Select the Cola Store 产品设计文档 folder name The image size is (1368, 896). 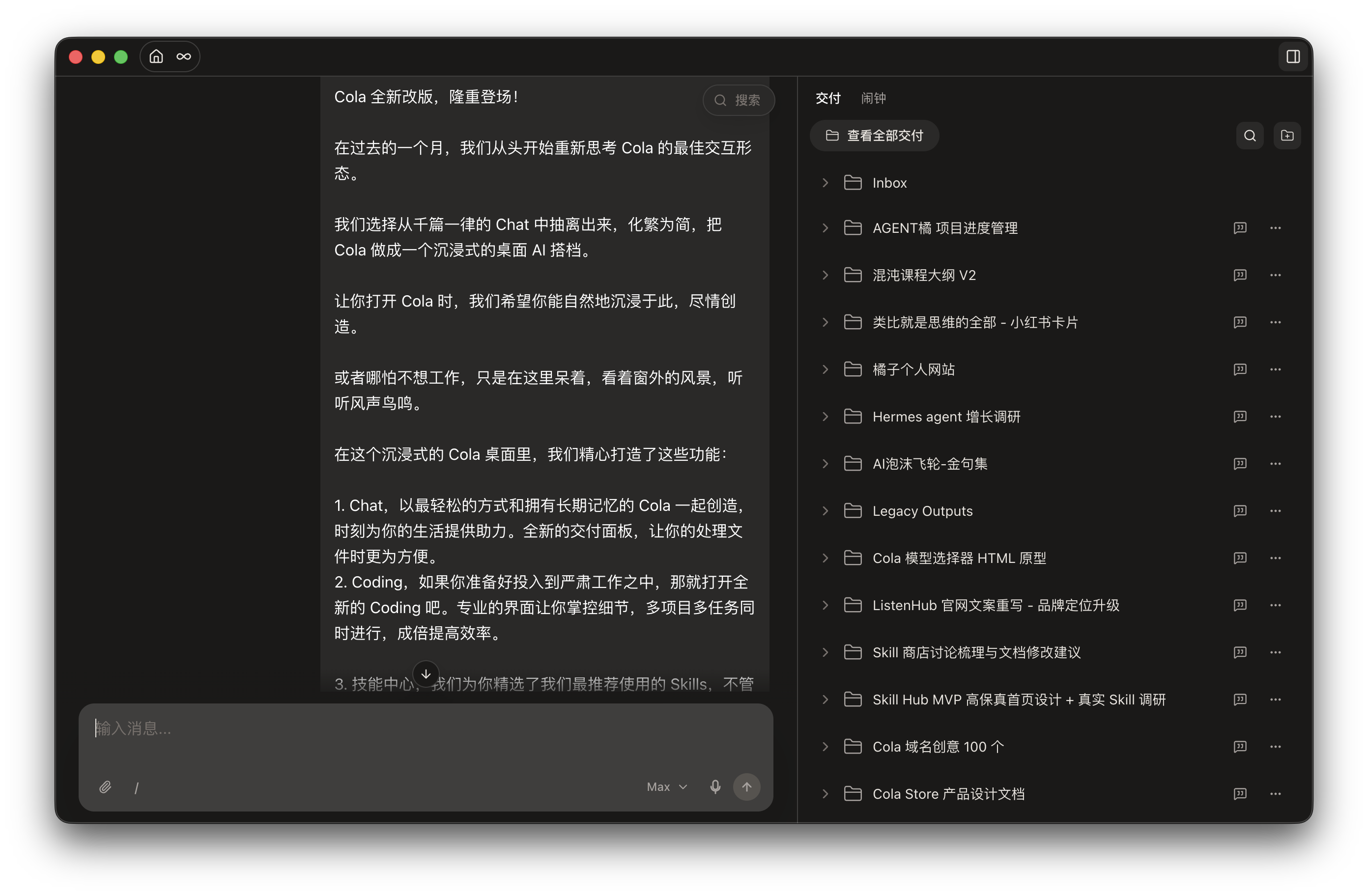[948, 794]
